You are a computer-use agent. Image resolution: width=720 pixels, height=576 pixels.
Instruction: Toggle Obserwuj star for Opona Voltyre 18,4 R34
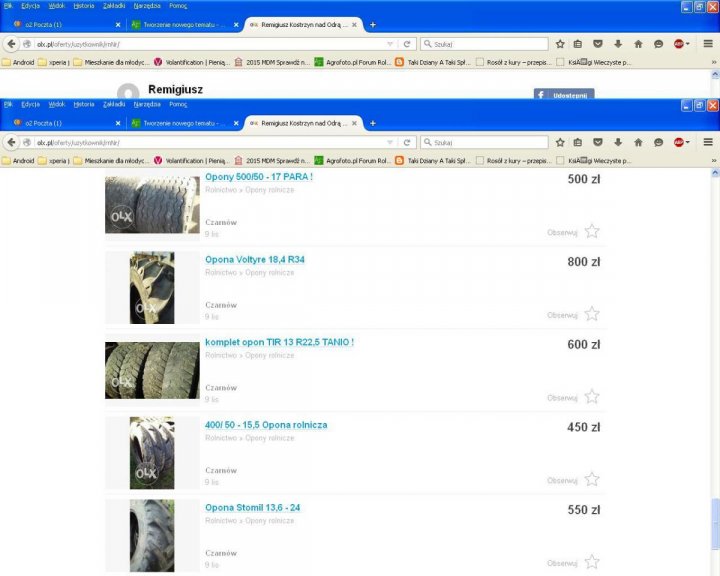(x=592, y=314)
